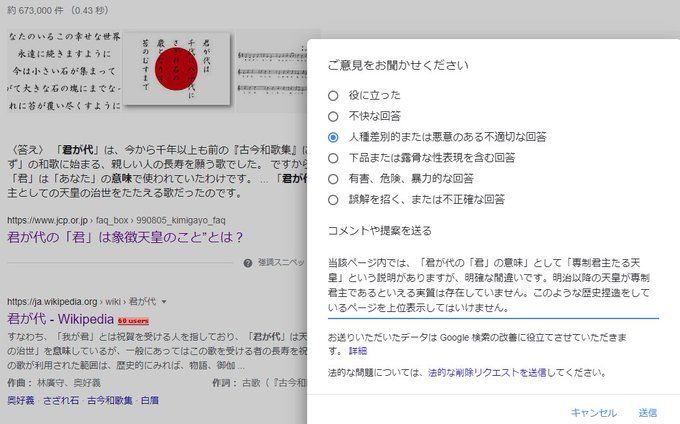This screenshot has width=680, height=424.
Task: Open the さざれ石 sitelink
Action: click(x=61, y=400)
